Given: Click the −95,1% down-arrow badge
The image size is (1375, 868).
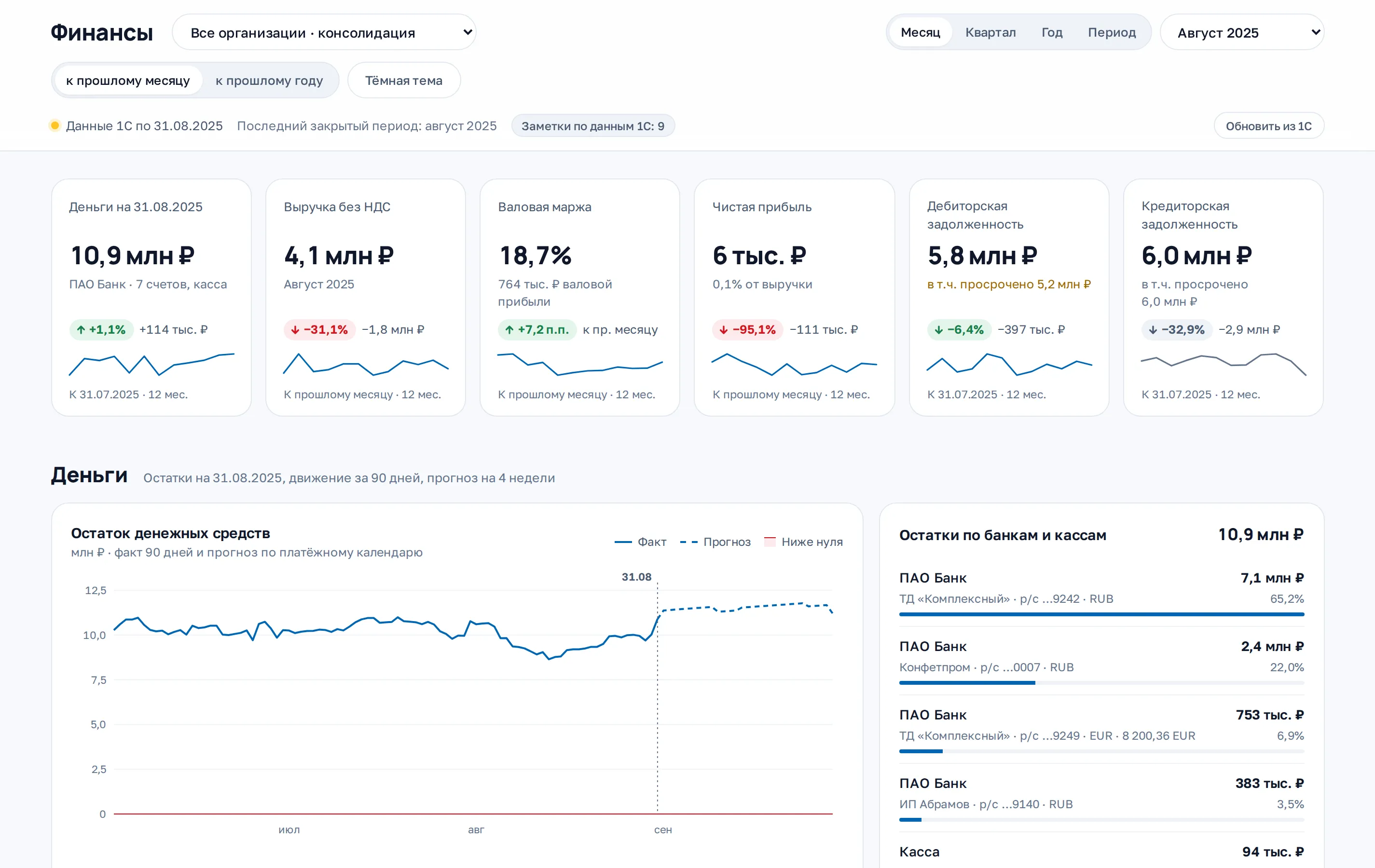Looking at the screenshot, I should coord(748,330).
